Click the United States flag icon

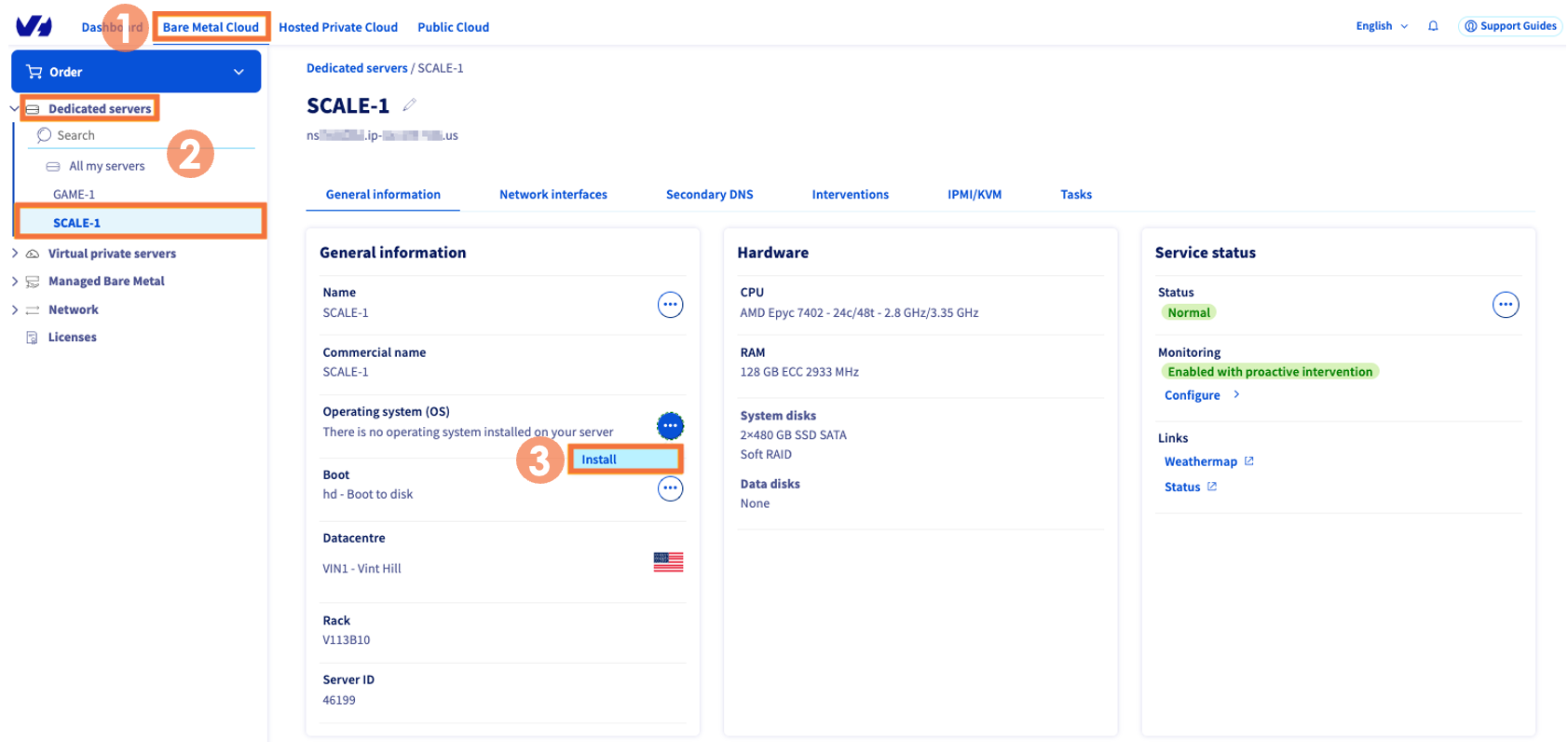point(668,562)
